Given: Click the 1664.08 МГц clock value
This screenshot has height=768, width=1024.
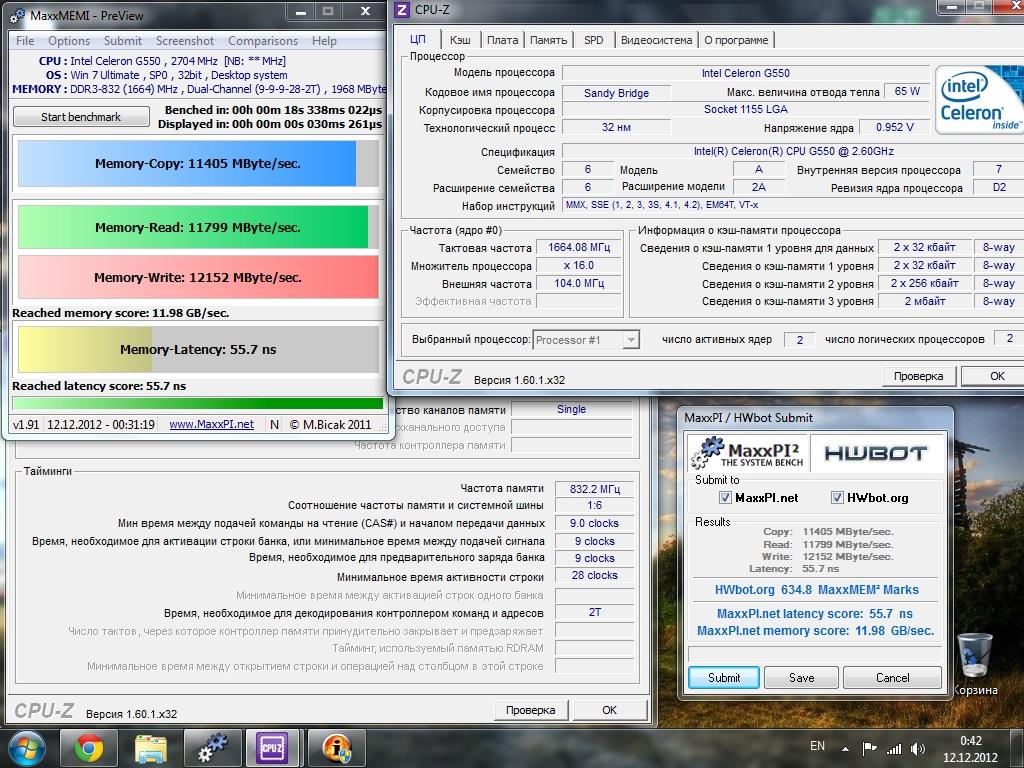Looking at the screenshot, I should click(579, 248).
